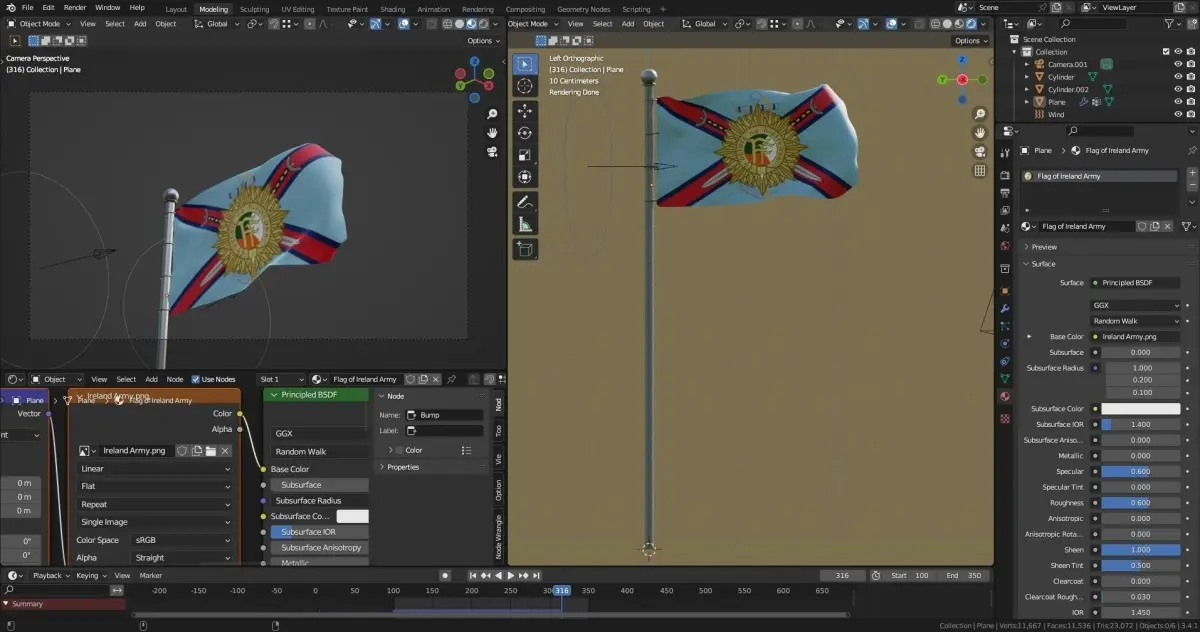Click pan hand icon in left camera viewport
The image size is (1200, 632).
(x=492, y=133)
